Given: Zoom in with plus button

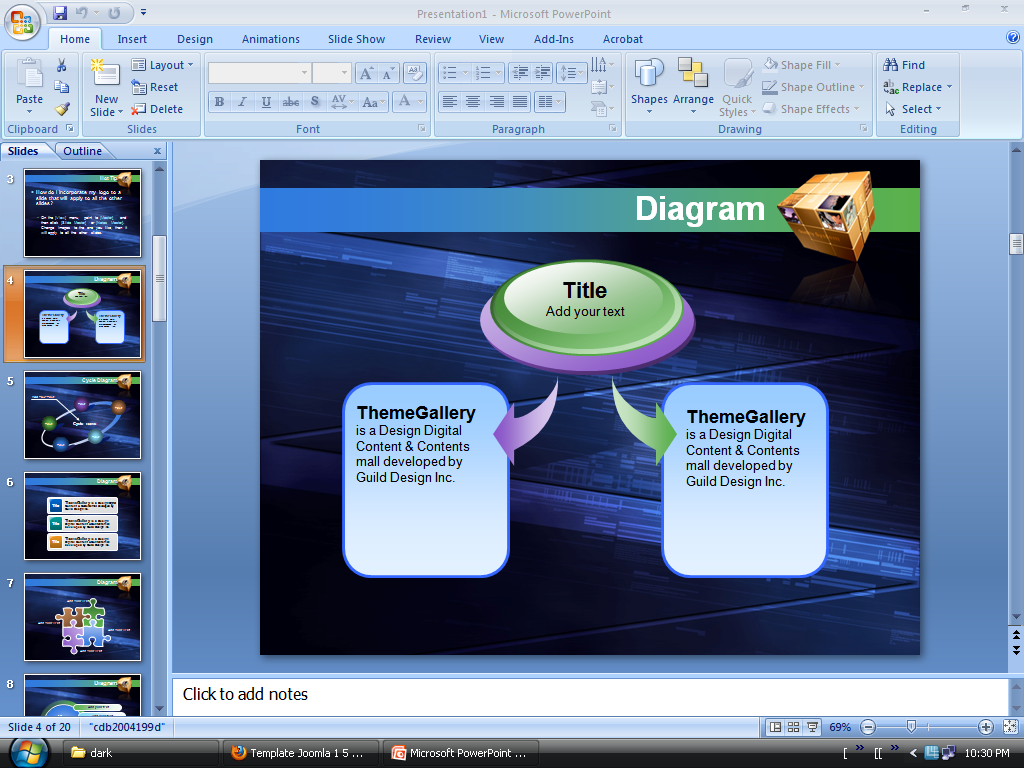Looking at the screenshot, I should point(985,727).
